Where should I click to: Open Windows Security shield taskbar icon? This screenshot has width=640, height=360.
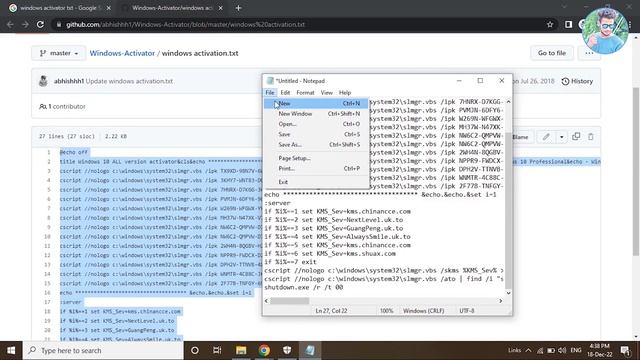coord(287,350)
